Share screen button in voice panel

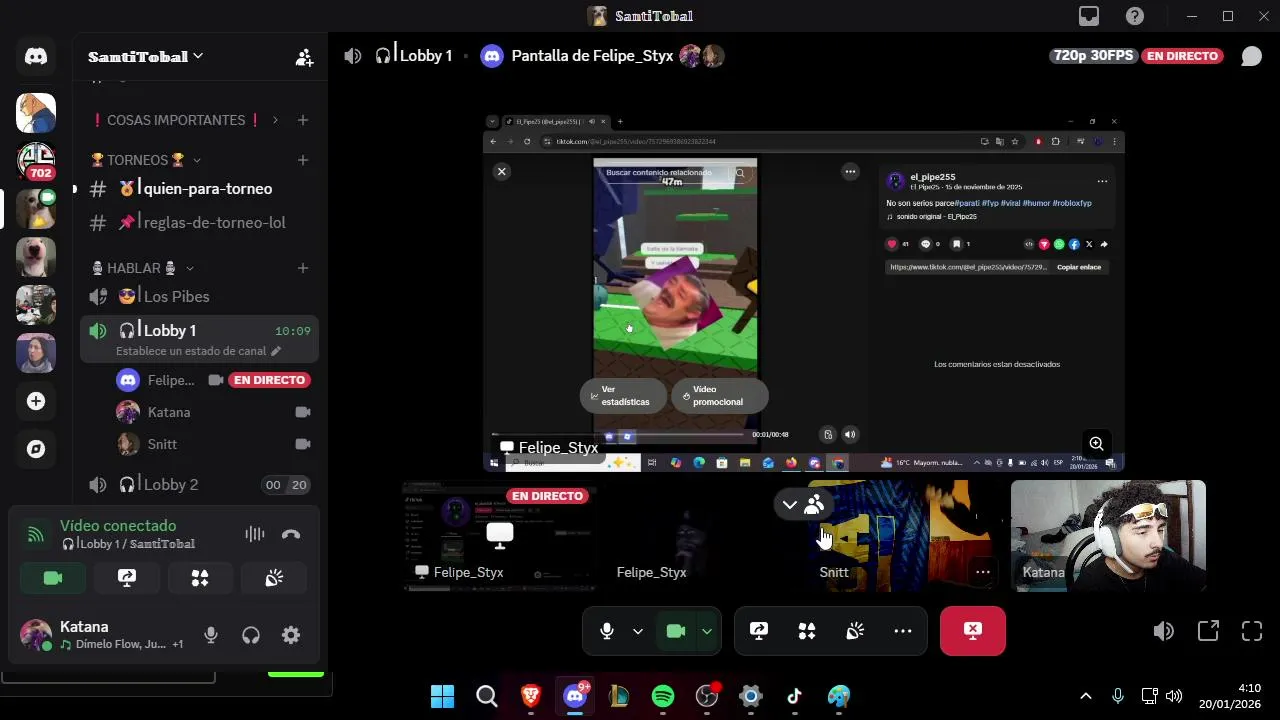point(127,578)
